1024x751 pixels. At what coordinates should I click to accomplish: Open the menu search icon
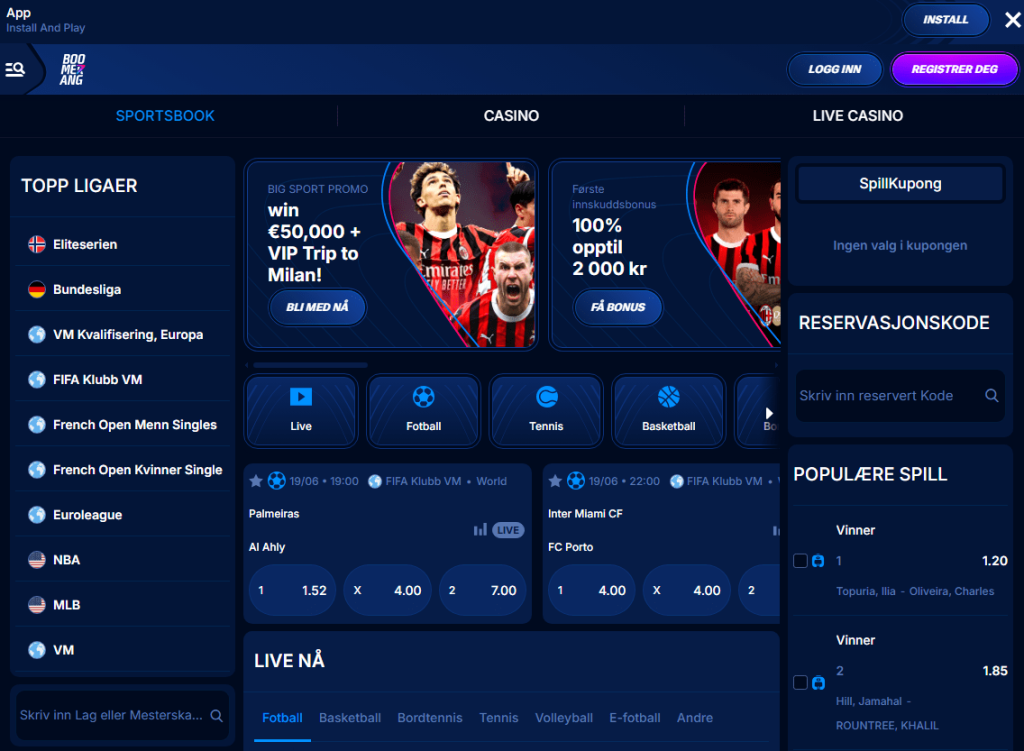click(x=15, y=69)
